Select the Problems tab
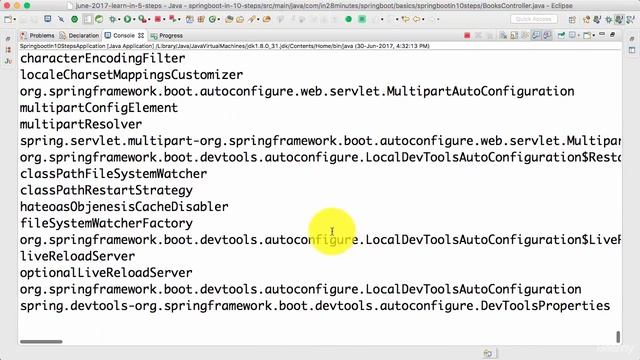 click(37, 36)
